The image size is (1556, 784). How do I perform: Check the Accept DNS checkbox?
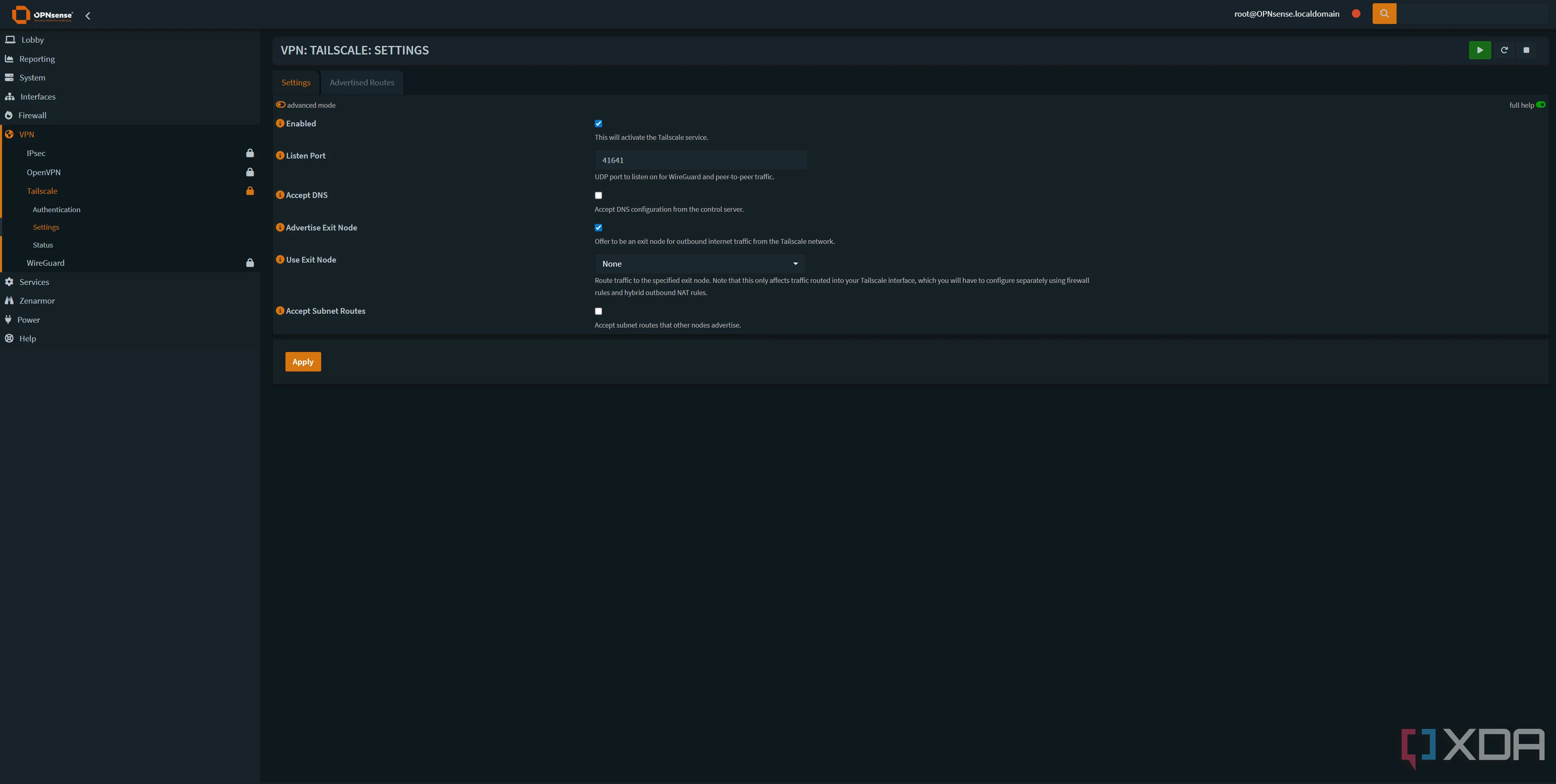[x=598, y=195]
